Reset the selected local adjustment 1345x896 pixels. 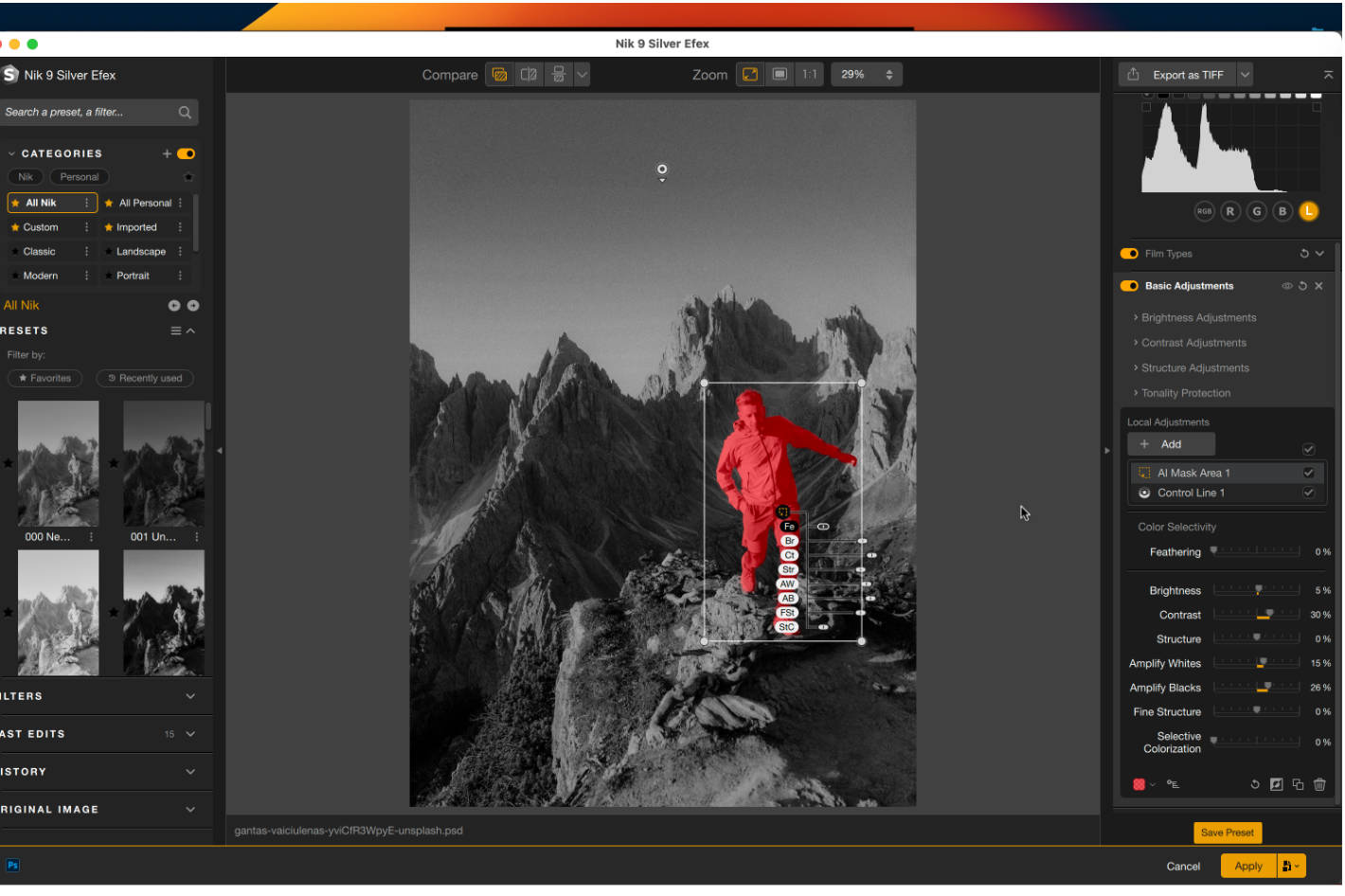[x=1257, y=786]
